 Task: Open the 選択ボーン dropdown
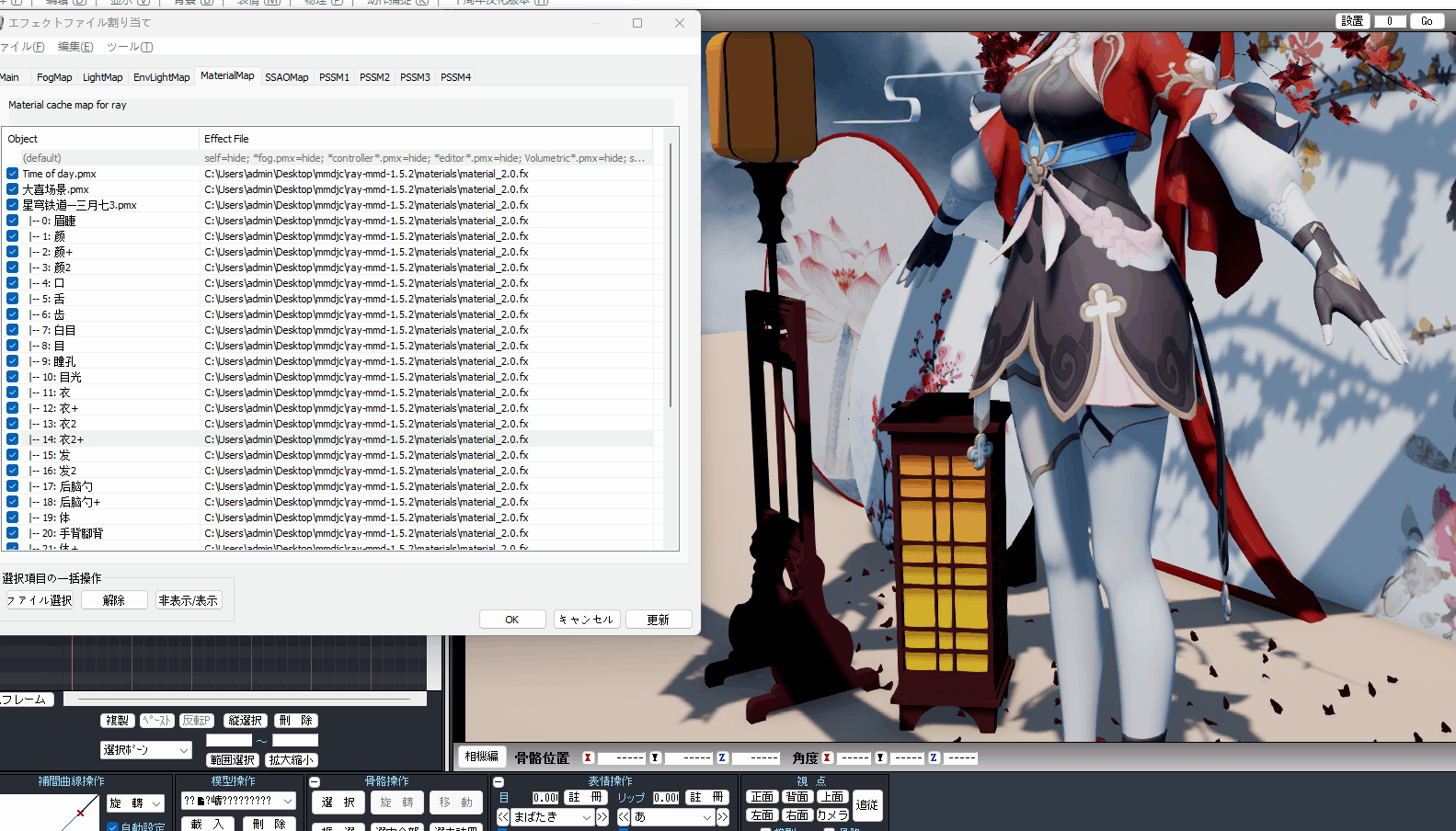point(146,750)
